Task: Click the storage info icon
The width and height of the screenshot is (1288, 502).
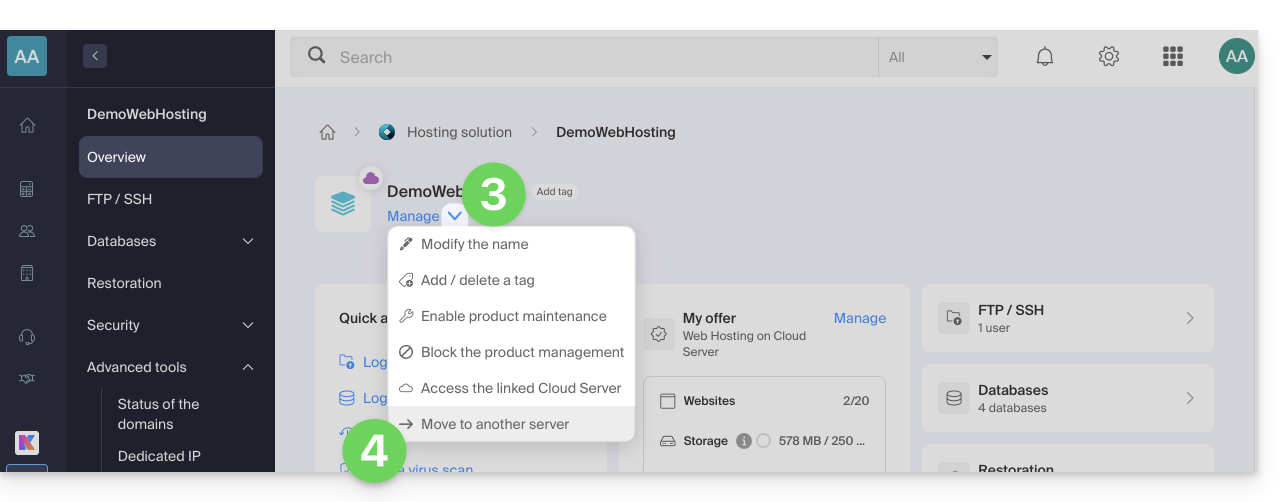Action: coord(743,441)
